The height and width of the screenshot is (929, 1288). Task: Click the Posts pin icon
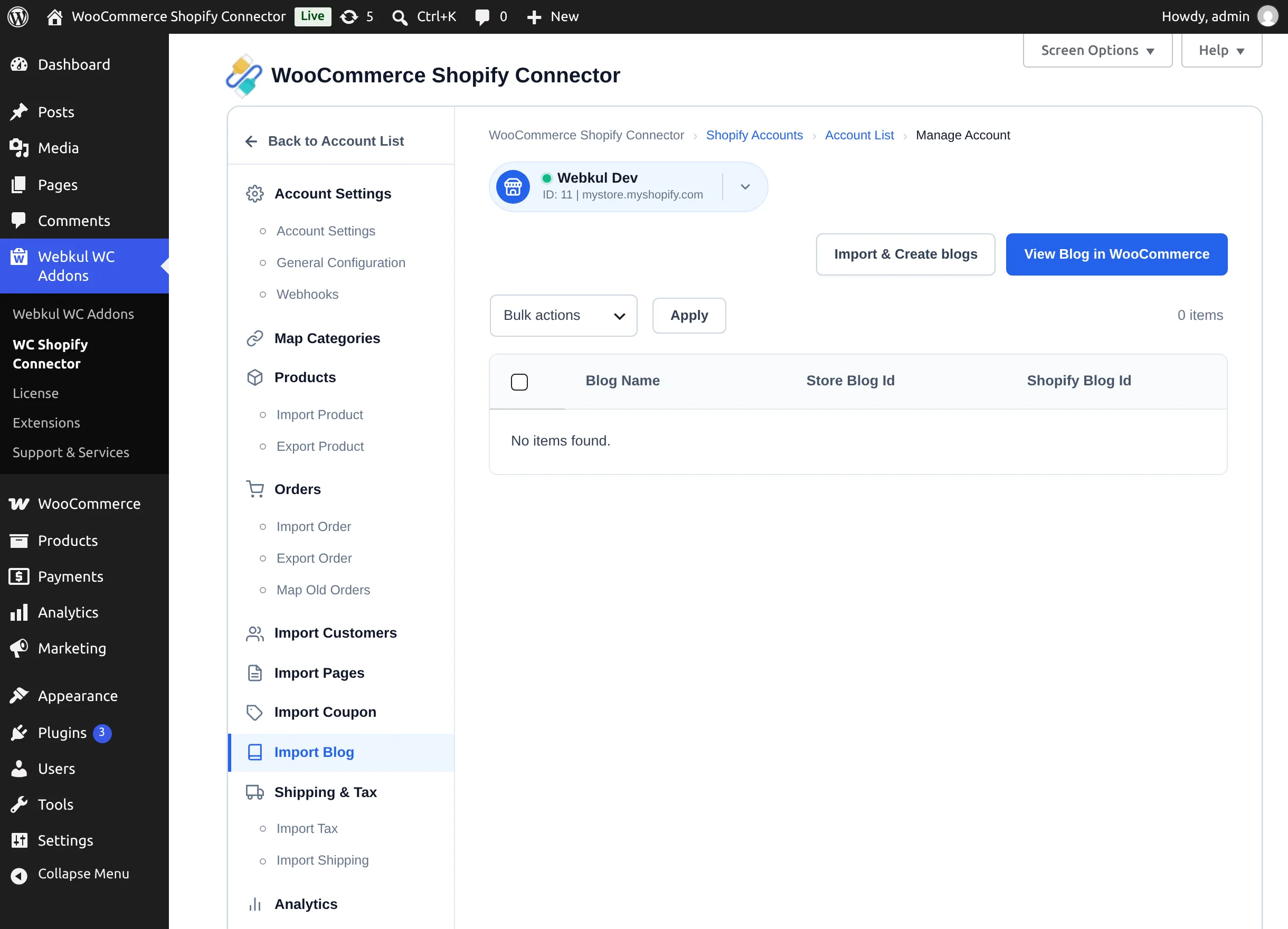(19, 112)
